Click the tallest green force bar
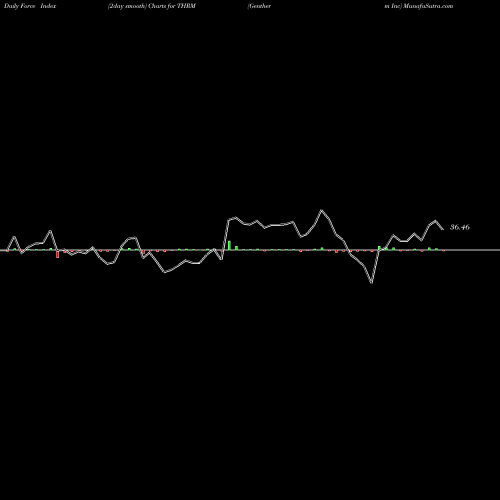The width and height of the screenshot is (500, 500). tap(229, 245)
